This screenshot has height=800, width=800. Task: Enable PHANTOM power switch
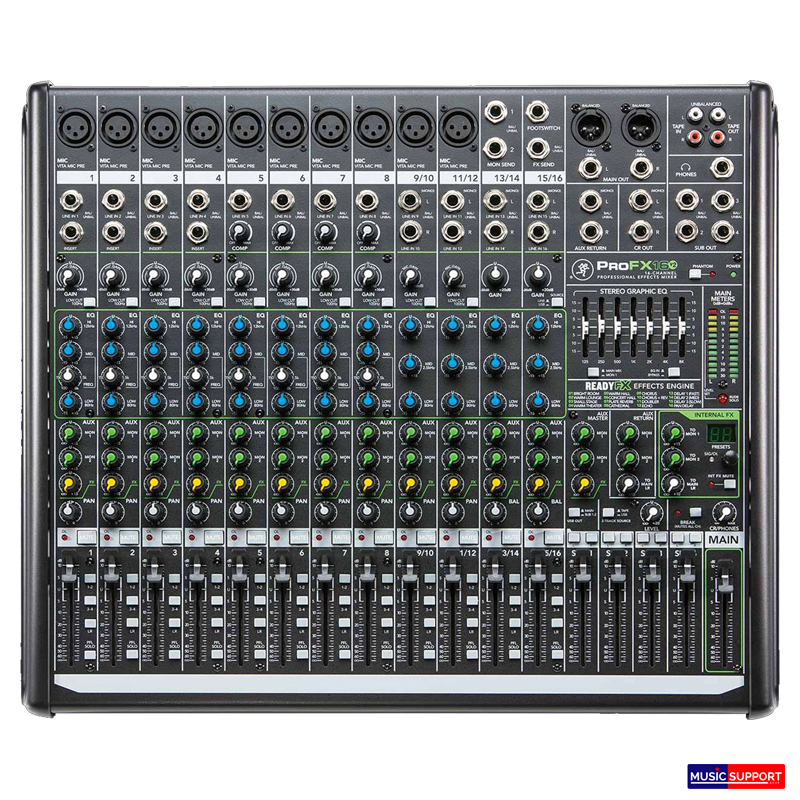click(697, 273)
